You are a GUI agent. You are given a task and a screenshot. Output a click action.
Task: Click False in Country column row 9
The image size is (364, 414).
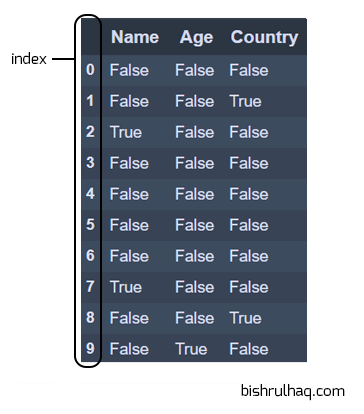click(249, 349)
